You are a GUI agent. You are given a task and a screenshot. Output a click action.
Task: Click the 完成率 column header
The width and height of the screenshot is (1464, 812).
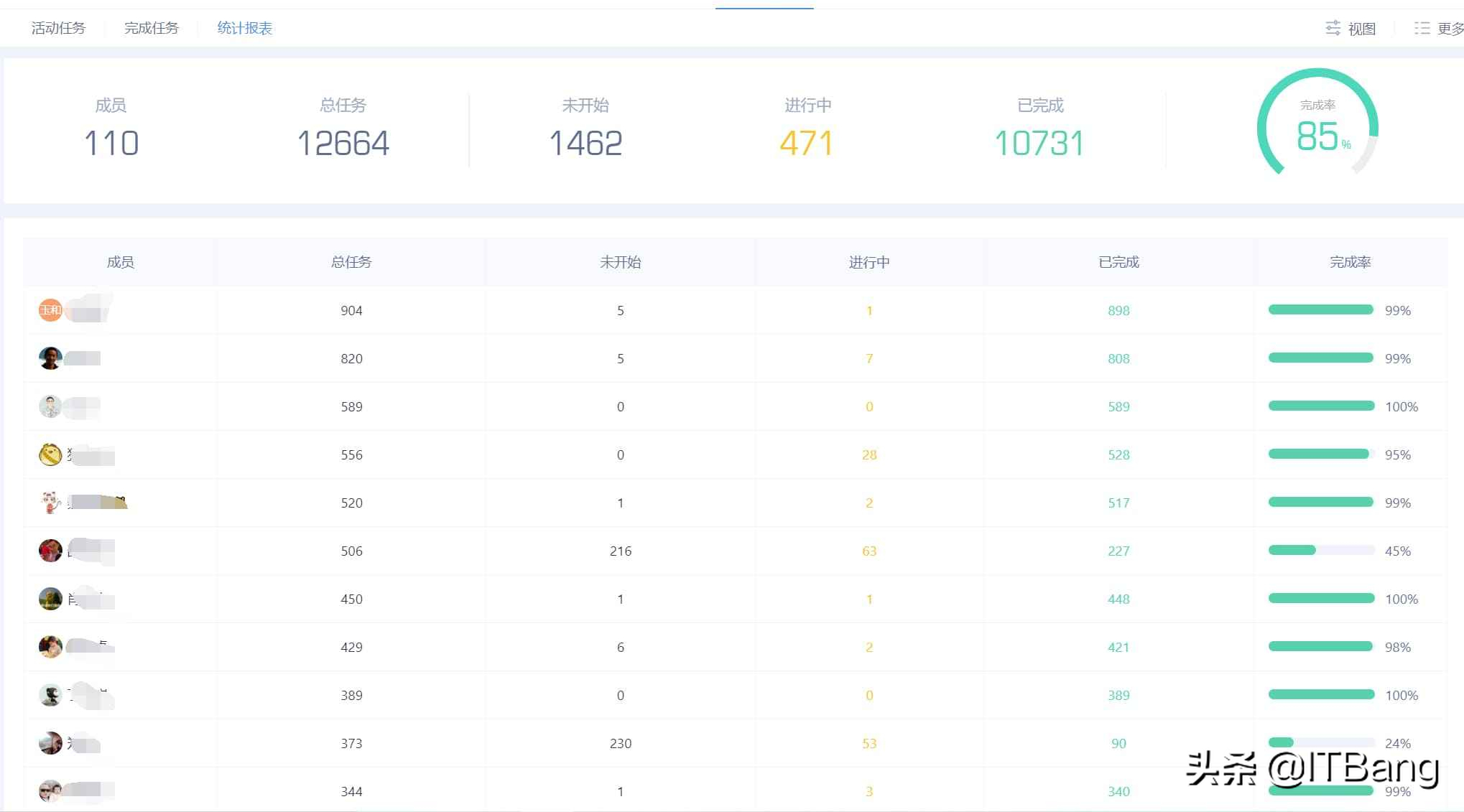pyautogui.click(x=1351, y=262)
